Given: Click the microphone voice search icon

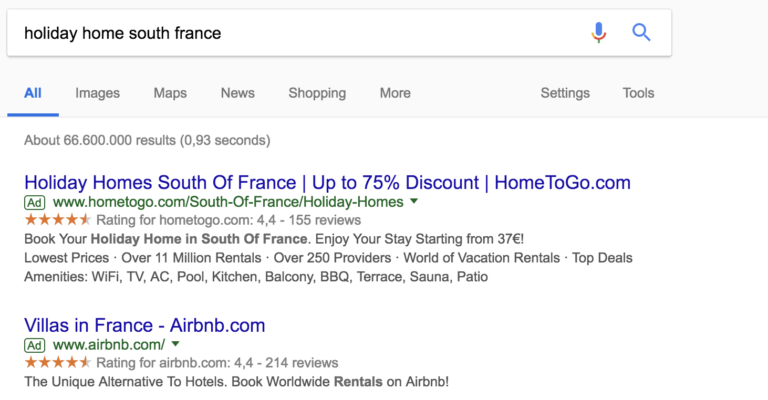Looking at the screenshot, I should pos(599,33).
